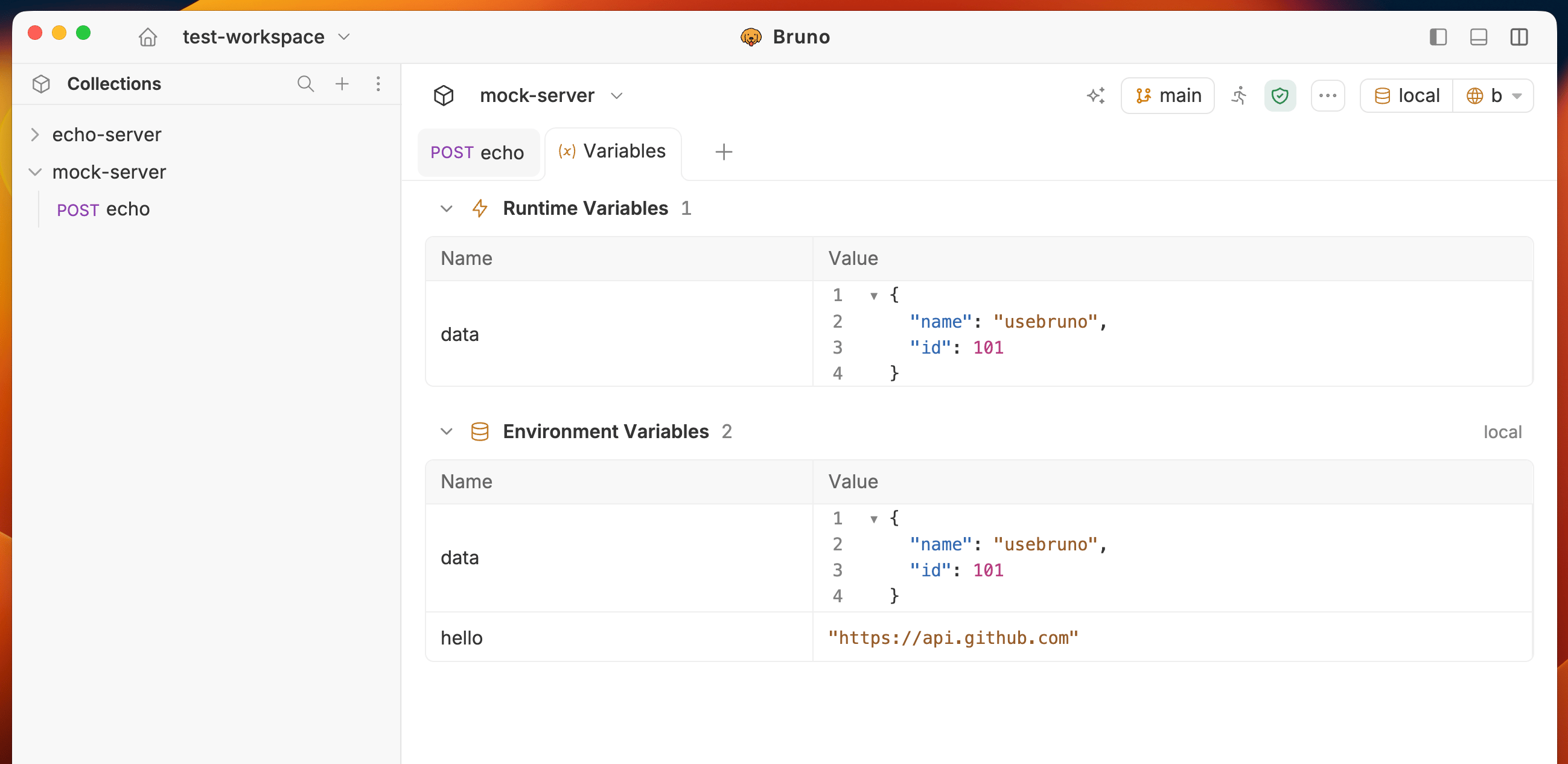This screenshot has height=764, width=1568.
Task: Click runtime JSON "usebruno" value
Action: tap(1045, 322)
